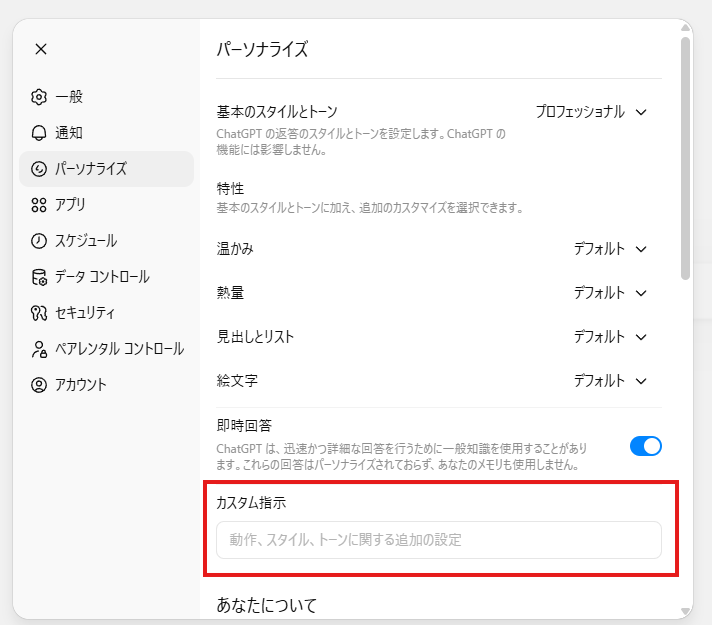Click into the カスタム指示 input field
712x625 pixels.
439,540
